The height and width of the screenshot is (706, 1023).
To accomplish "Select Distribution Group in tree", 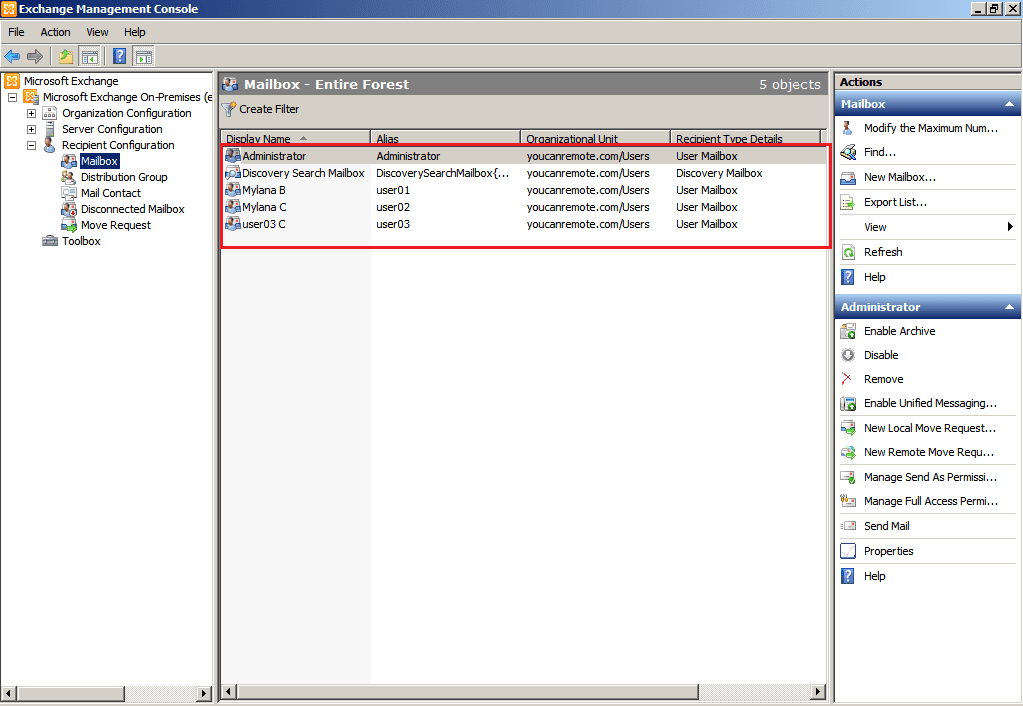I will [124, 177].
